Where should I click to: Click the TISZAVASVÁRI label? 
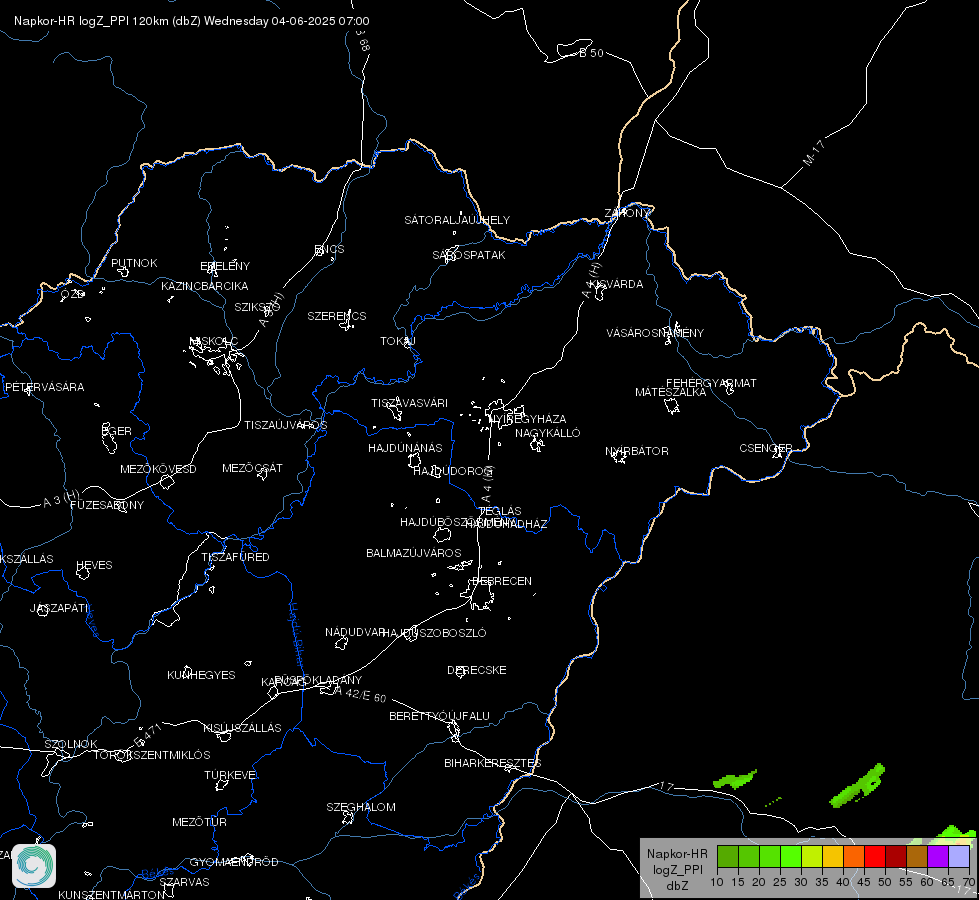point(410,403)
